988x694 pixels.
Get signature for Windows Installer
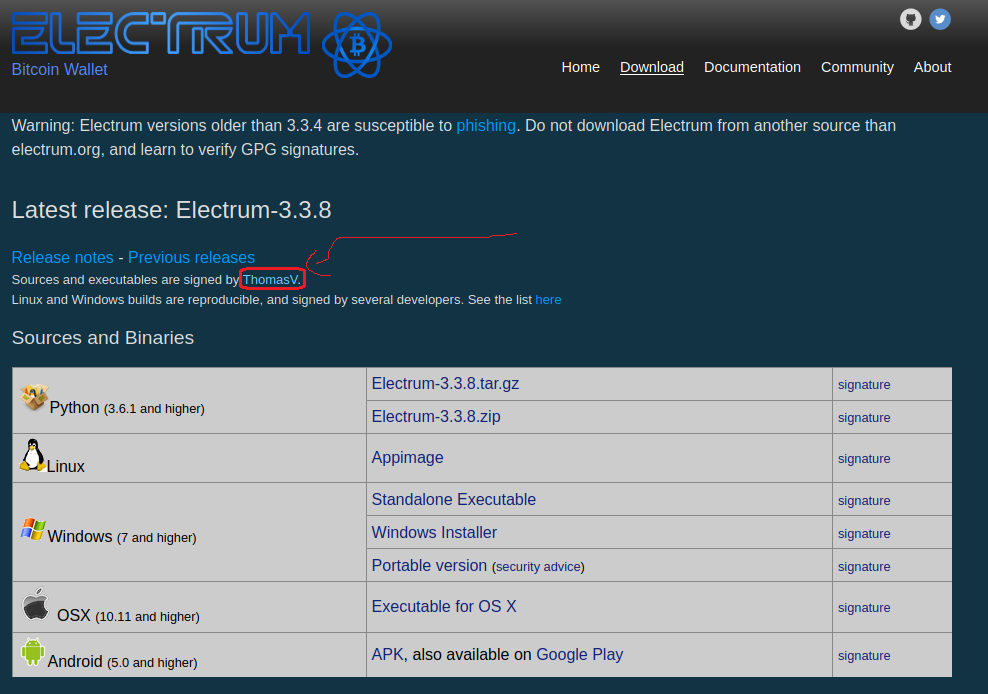pyautogui.click(x=864, y=533)
